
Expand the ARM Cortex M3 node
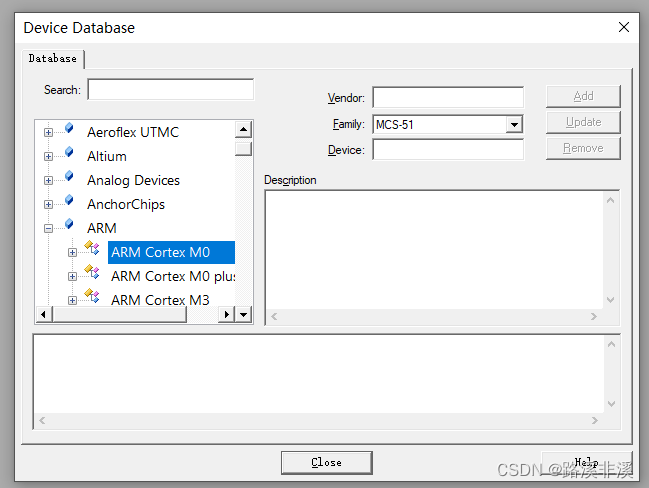coord(72,300)
